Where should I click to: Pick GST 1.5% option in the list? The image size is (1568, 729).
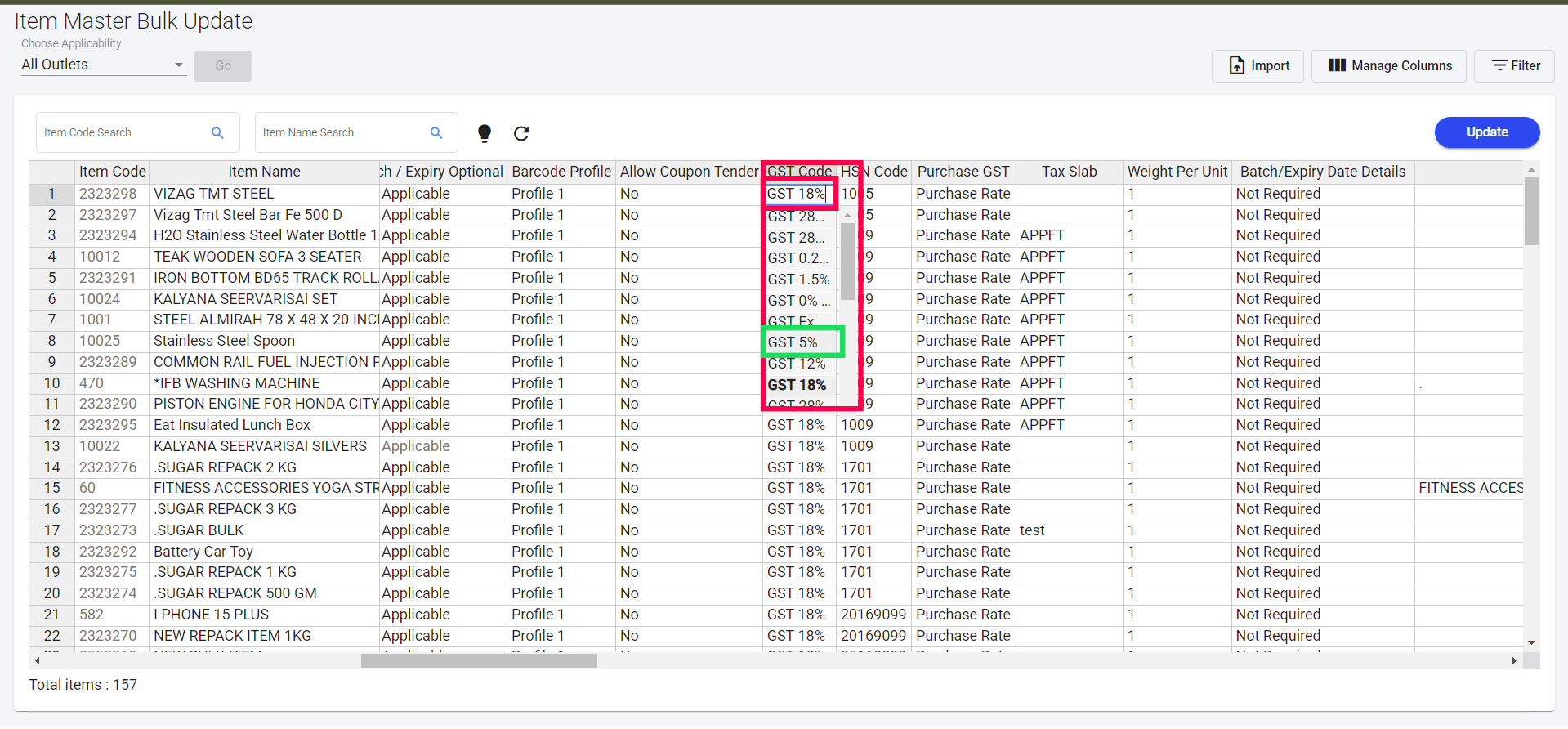(798, 280)
